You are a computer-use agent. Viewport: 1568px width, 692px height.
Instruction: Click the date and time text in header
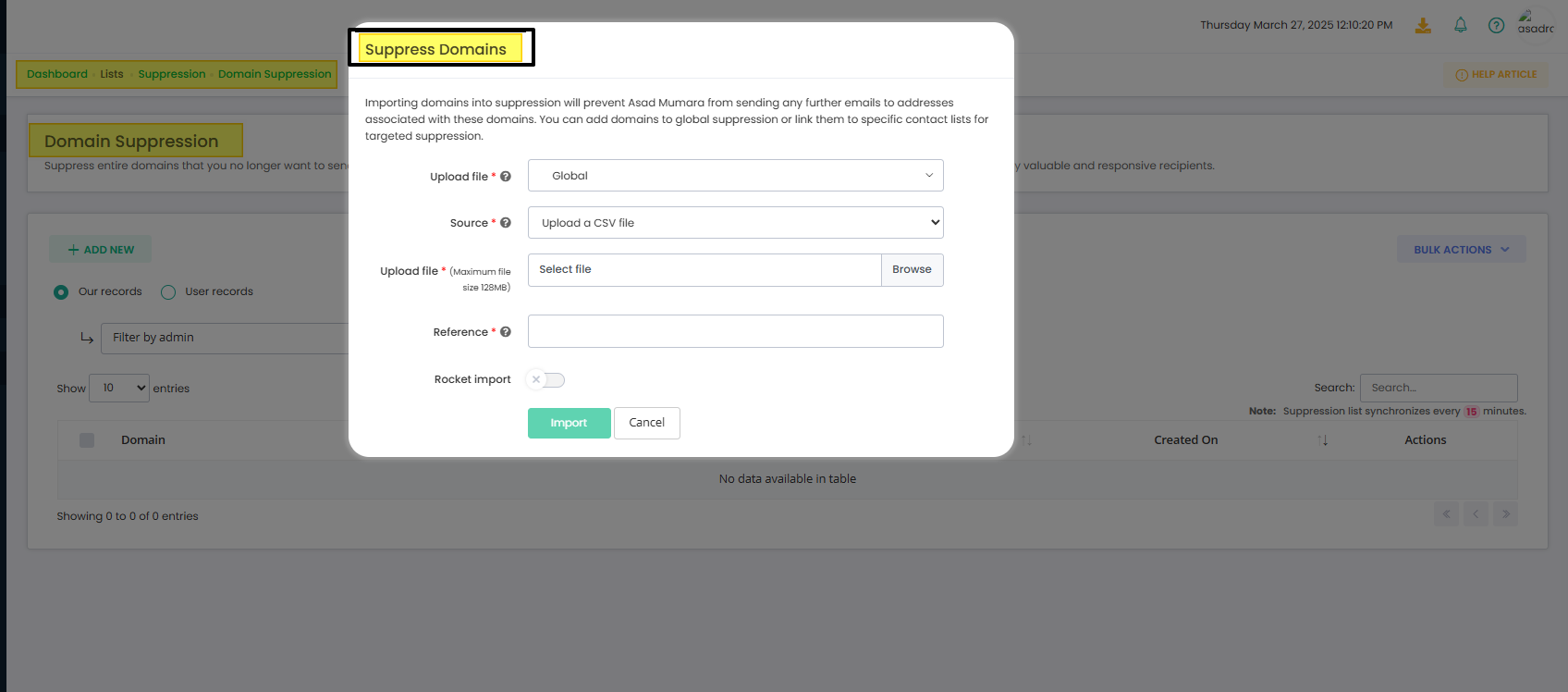pyautogui.click(x=1296, y=25)
